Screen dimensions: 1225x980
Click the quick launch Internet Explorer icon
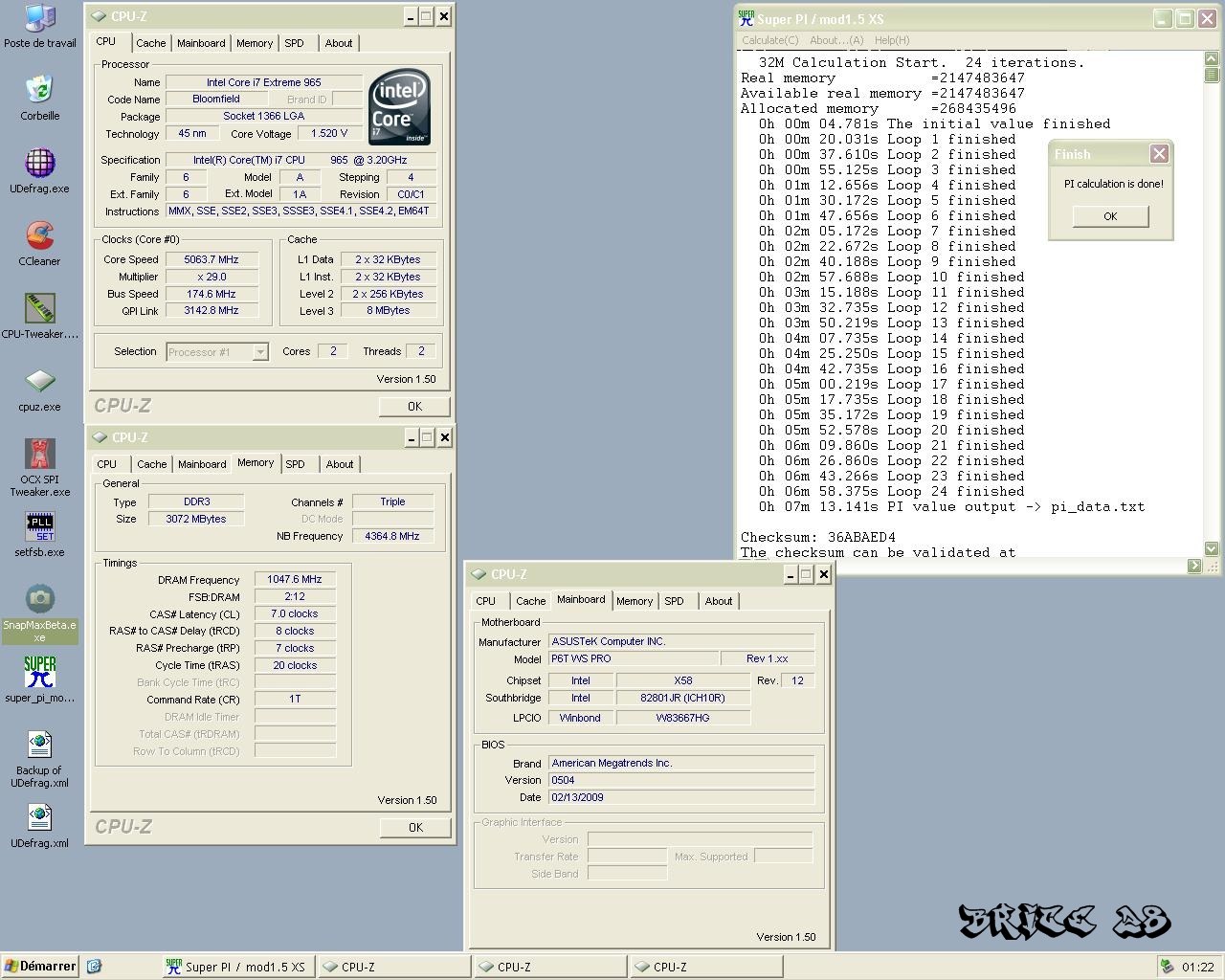[x=94, y=967]
